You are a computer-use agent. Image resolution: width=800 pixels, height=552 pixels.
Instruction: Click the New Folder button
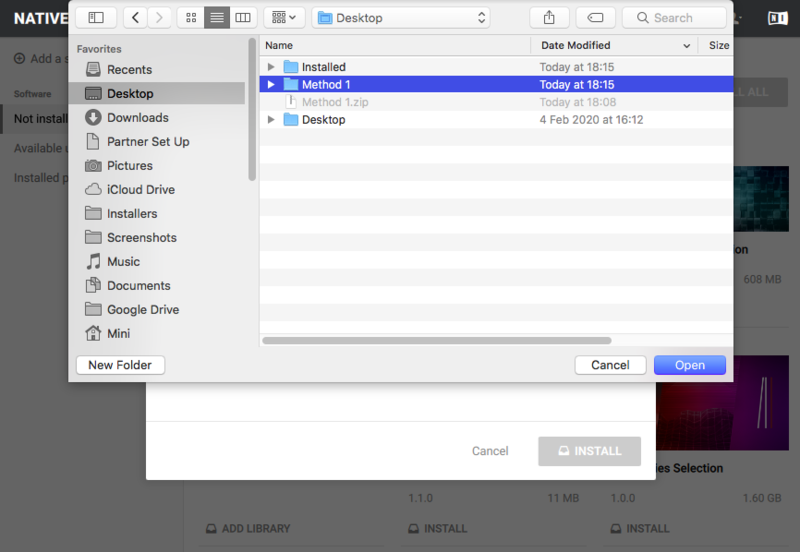click(120, 365)
